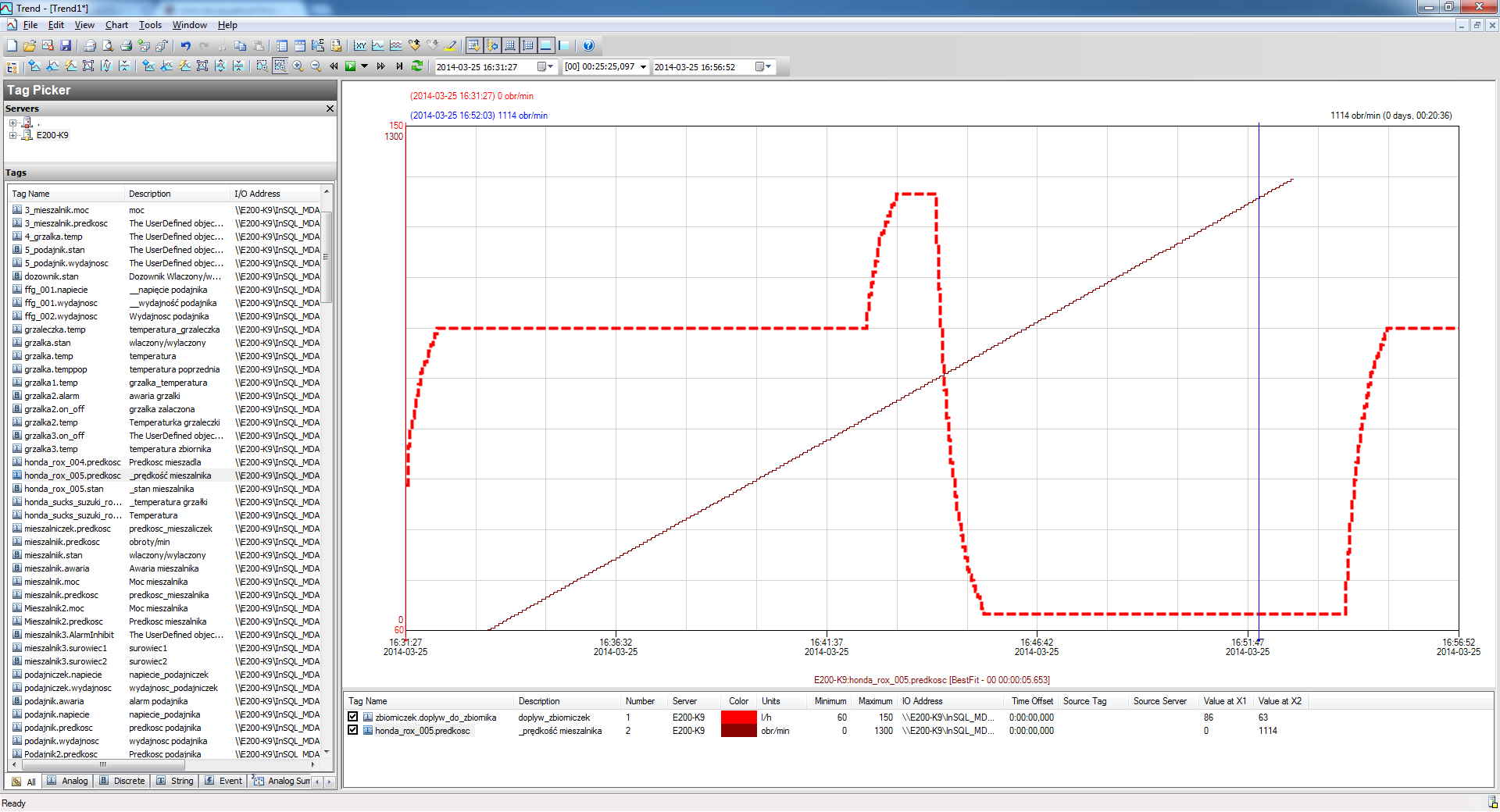Rewind the chart time range backward

(334, 66)
